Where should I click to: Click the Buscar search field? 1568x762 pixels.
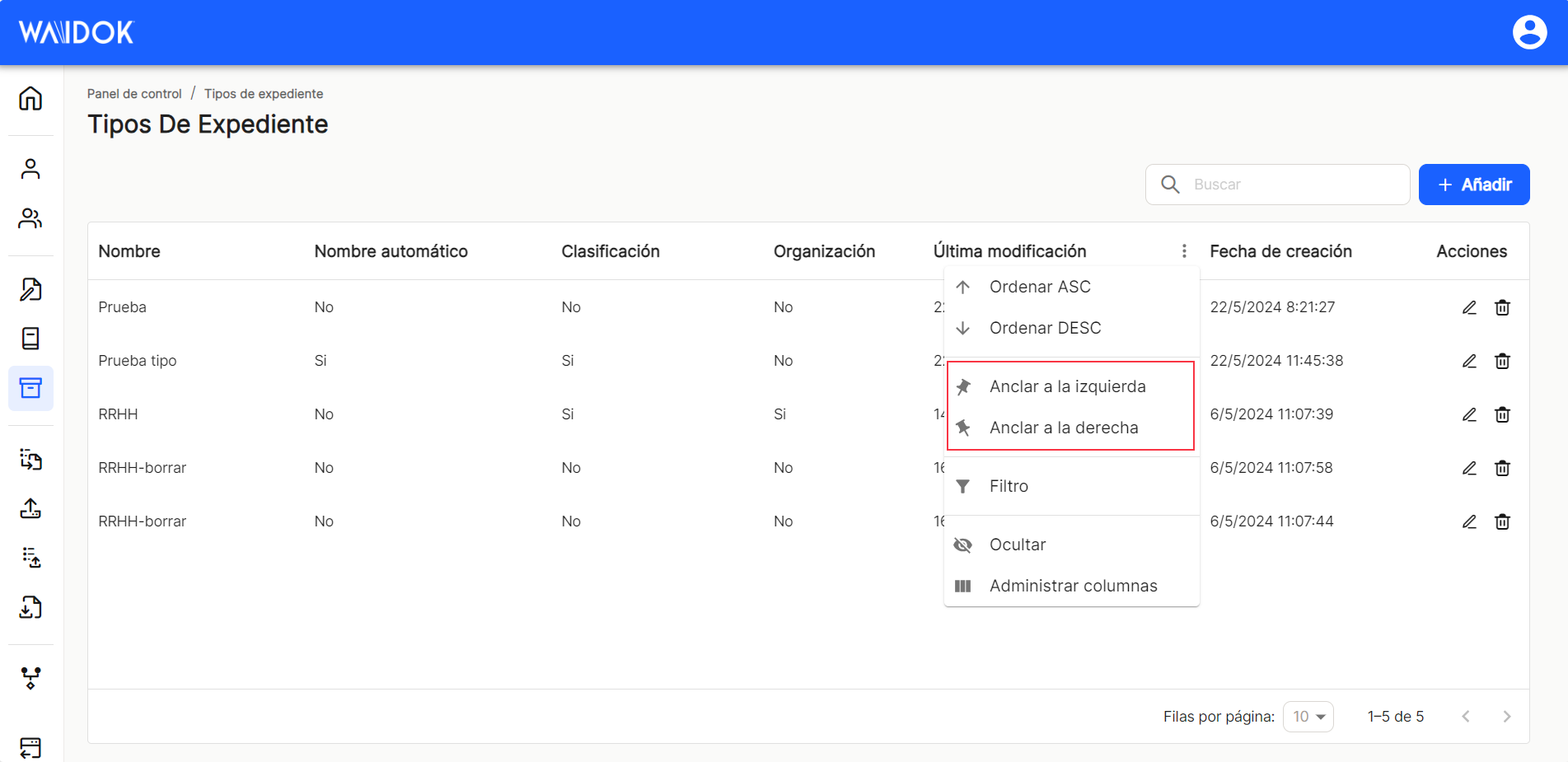[1277, 185]
